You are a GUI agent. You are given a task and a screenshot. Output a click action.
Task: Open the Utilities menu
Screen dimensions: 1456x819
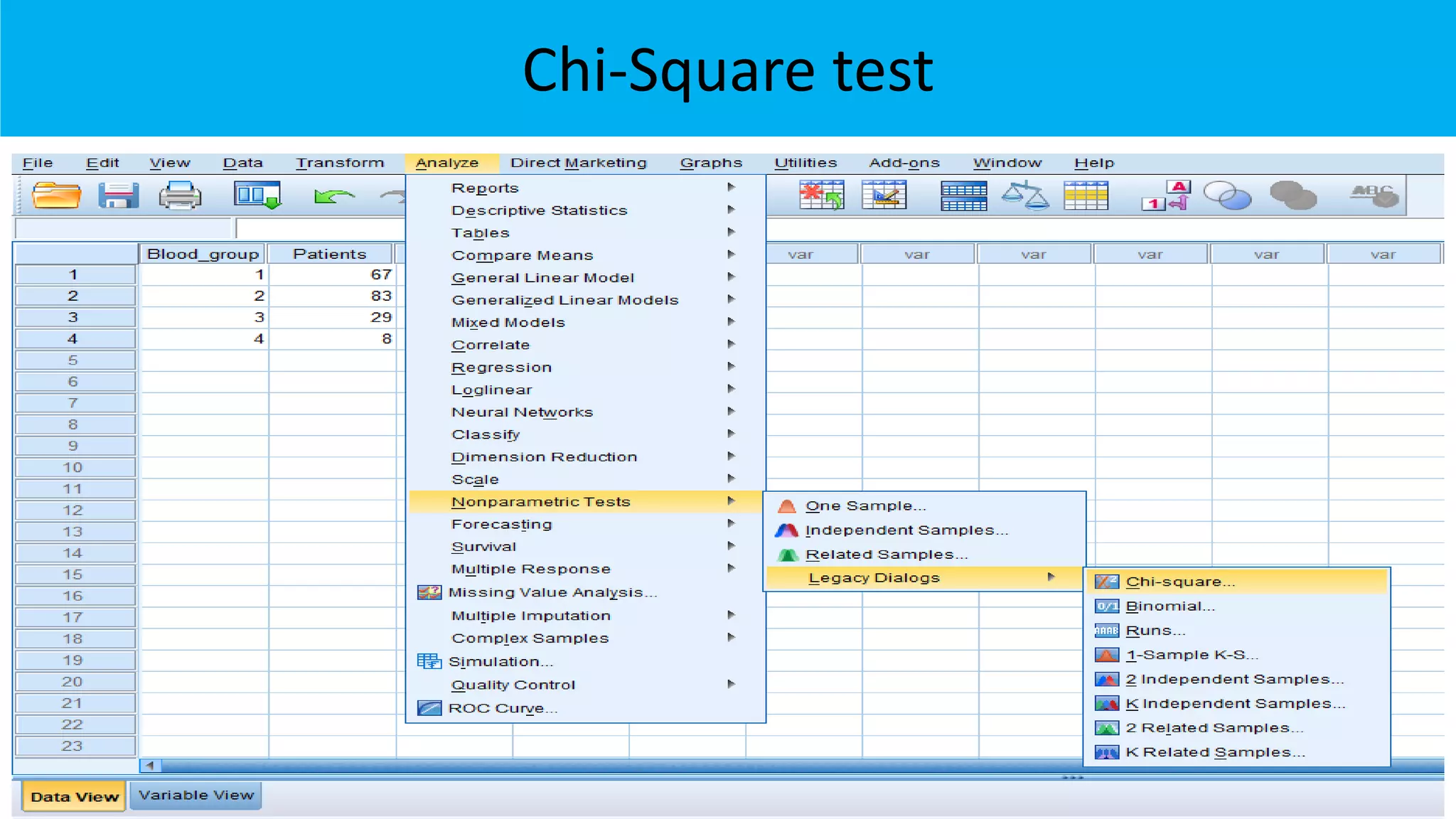point(805,163)
